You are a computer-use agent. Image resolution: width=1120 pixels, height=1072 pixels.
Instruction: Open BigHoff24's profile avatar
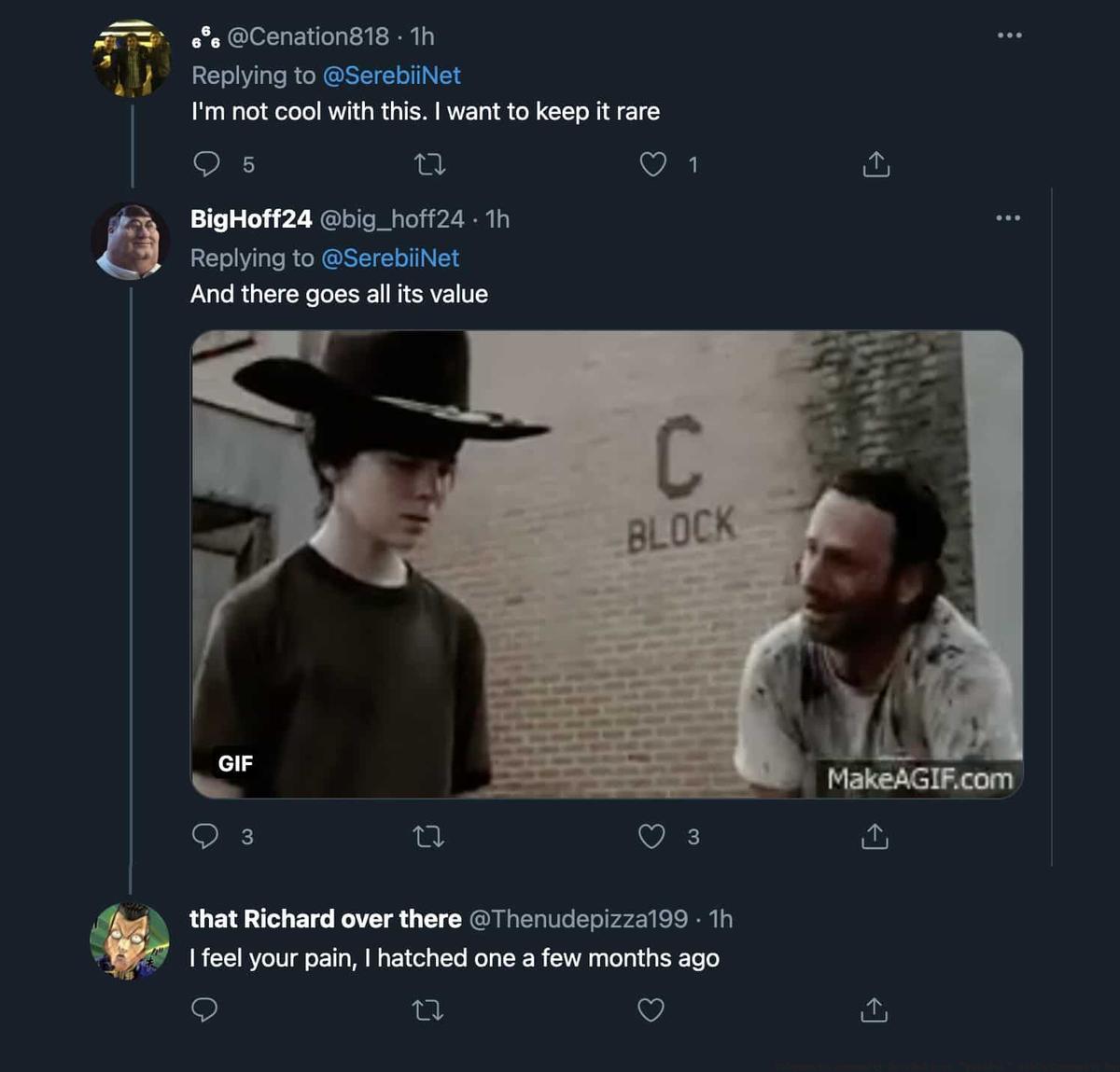[131, 242]
